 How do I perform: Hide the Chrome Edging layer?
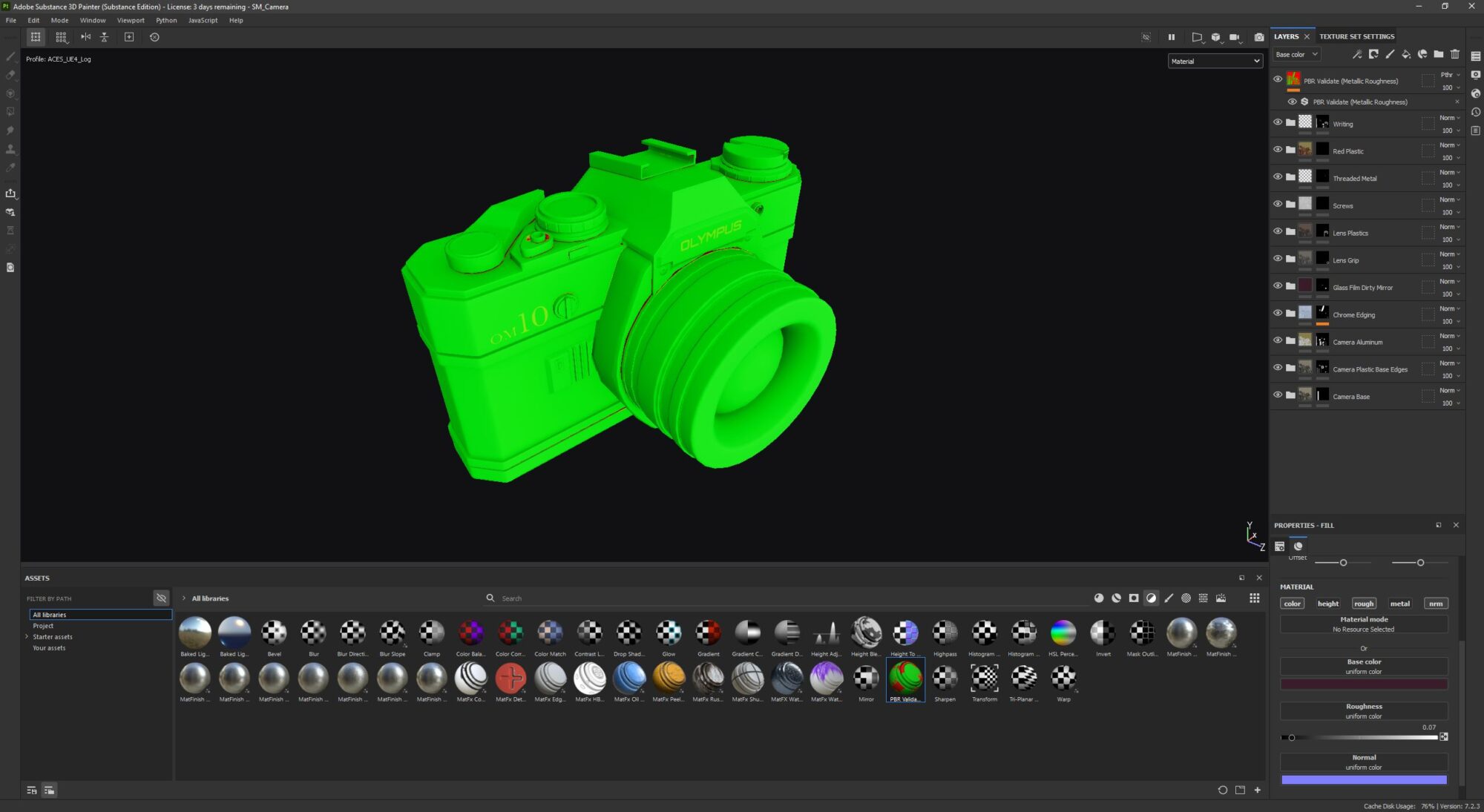tap(1278, 315)
